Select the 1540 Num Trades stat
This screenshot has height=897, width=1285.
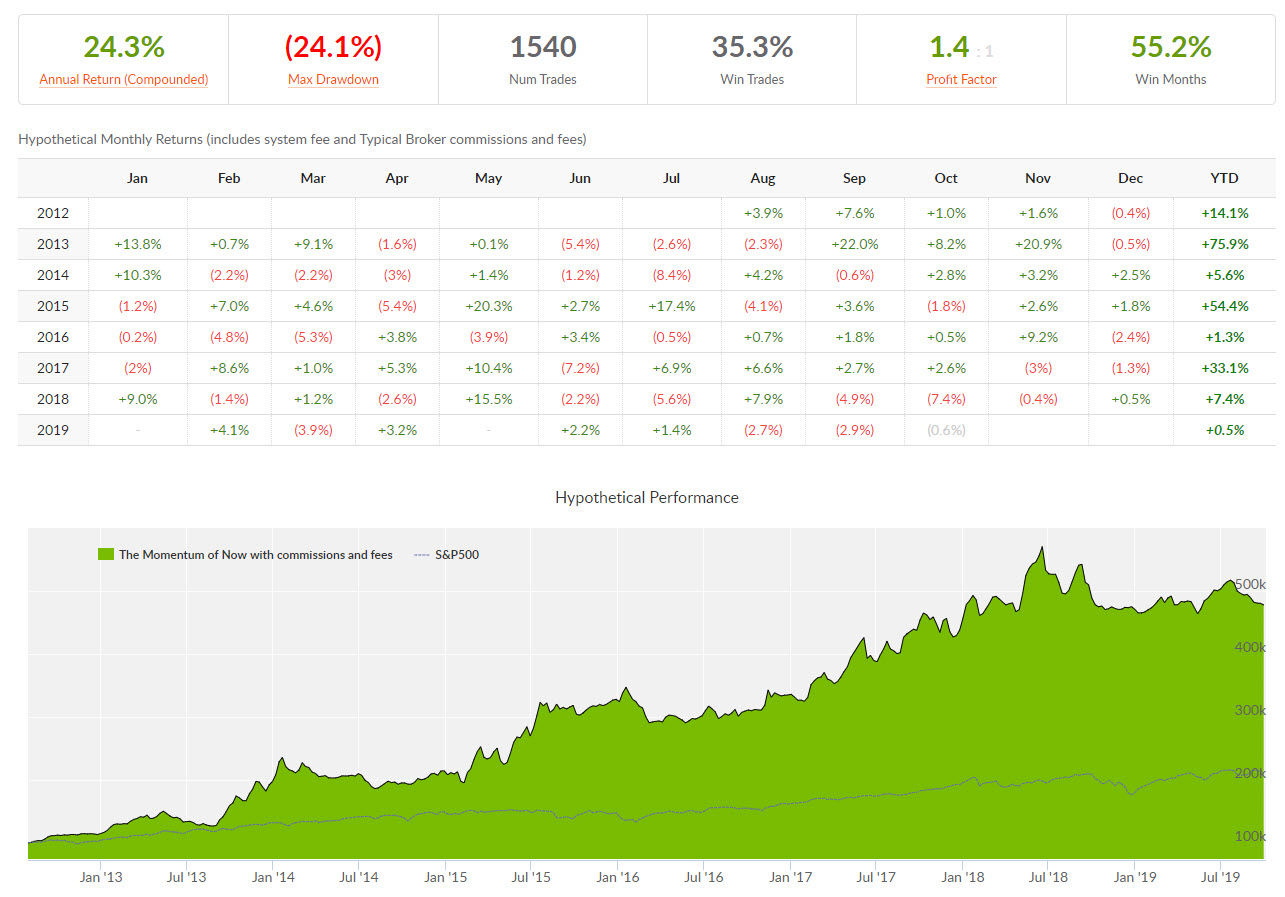(543, 47)
